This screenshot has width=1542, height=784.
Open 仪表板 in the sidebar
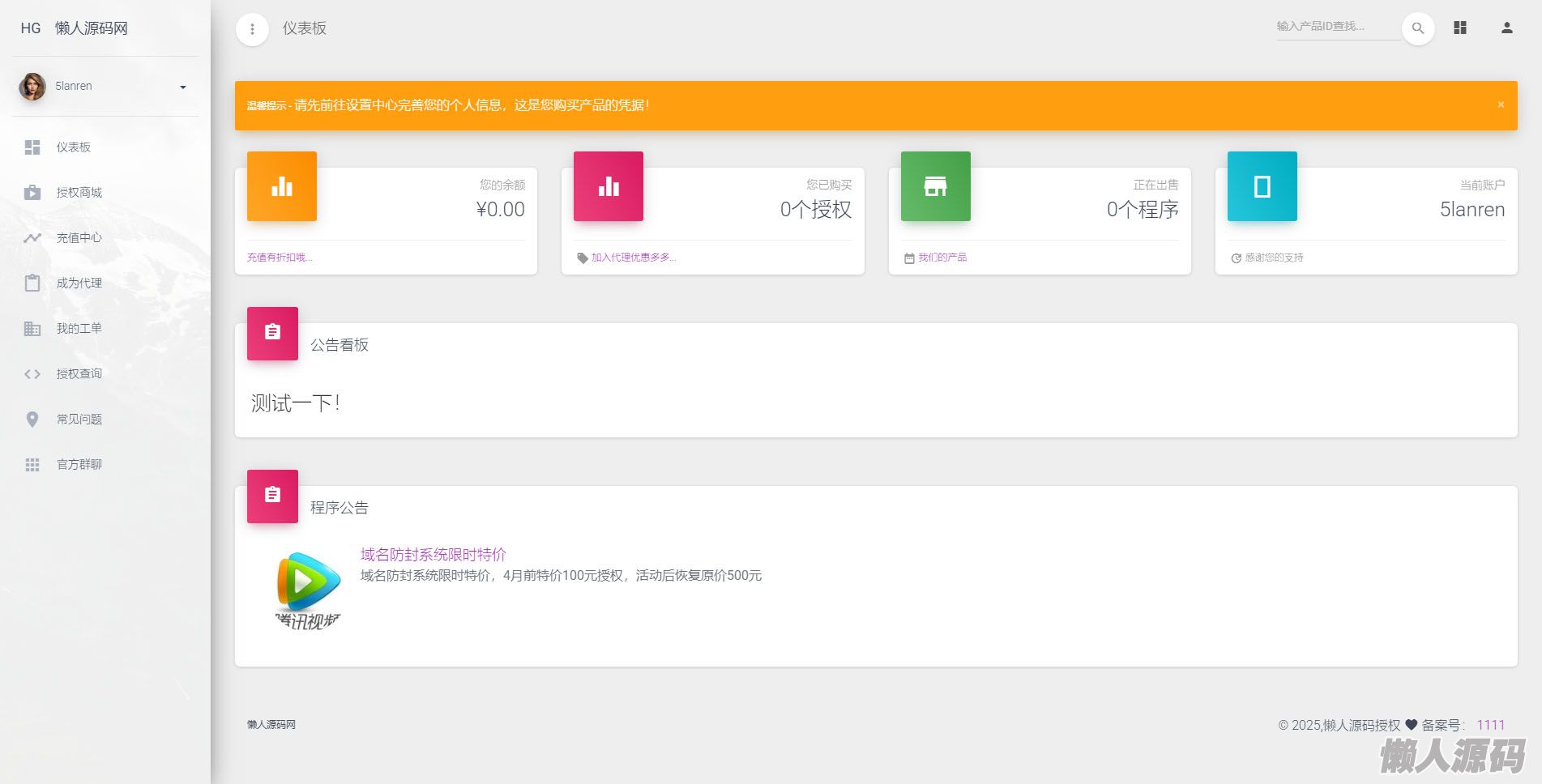click(73, 147)
